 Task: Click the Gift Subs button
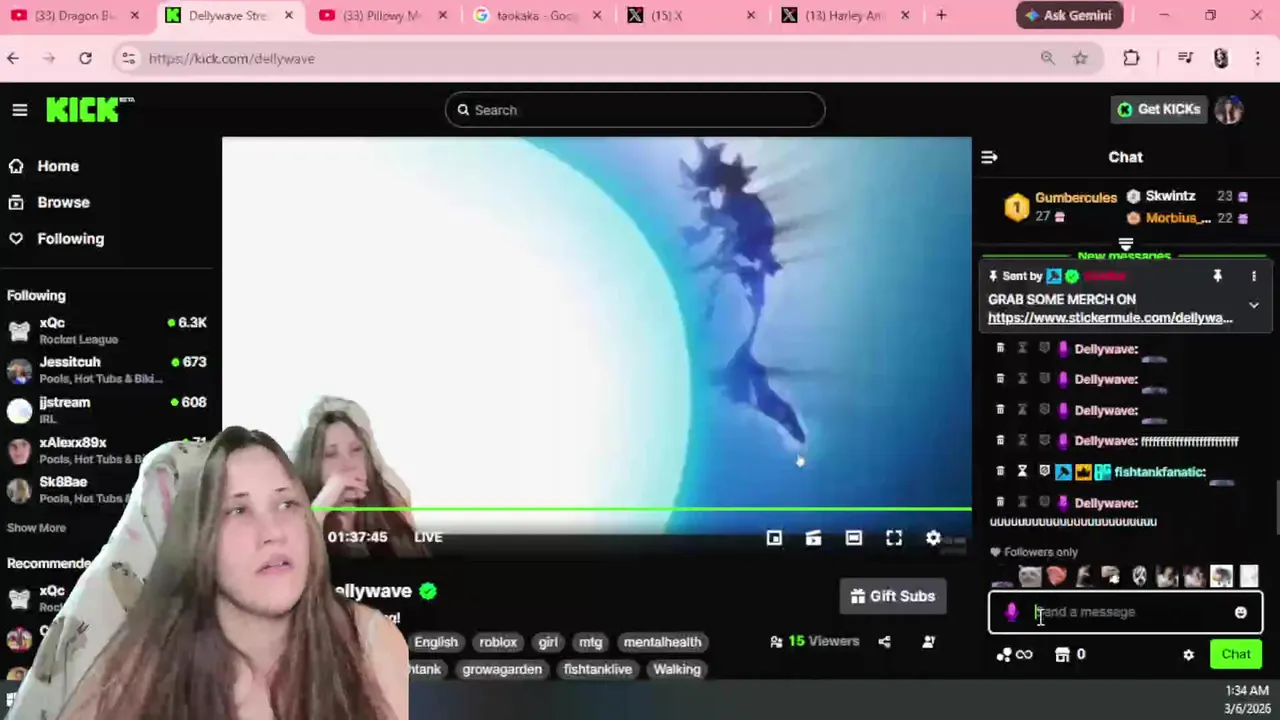coord(892,596)
